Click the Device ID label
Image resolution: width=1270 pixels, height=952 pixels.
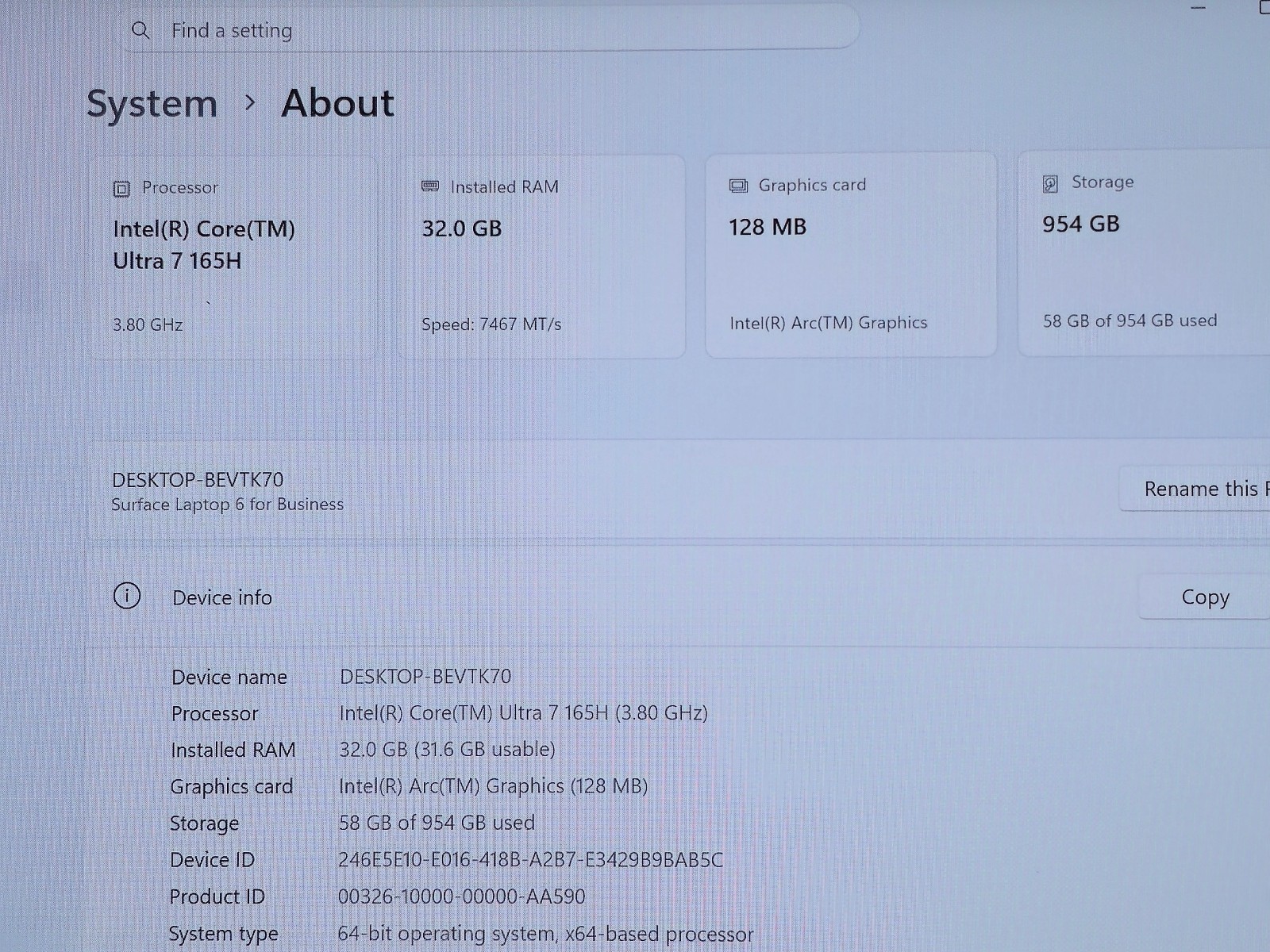[212, 860]
